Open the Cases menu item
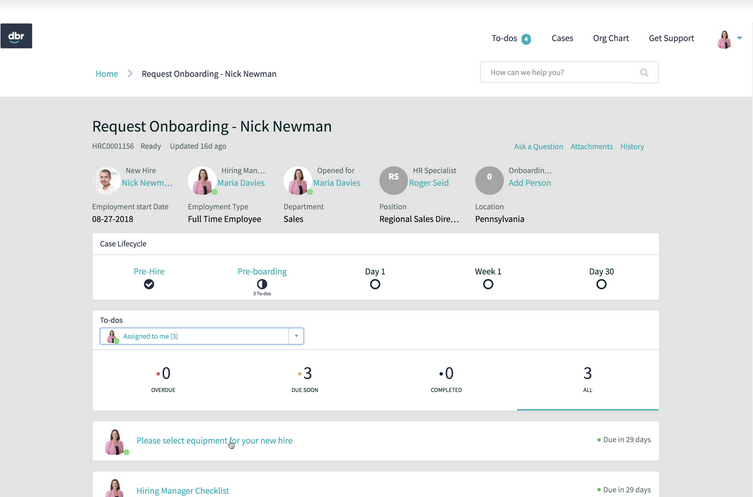Image resolution: width=753 pixels, height=497 pixels. coord(562,38)
